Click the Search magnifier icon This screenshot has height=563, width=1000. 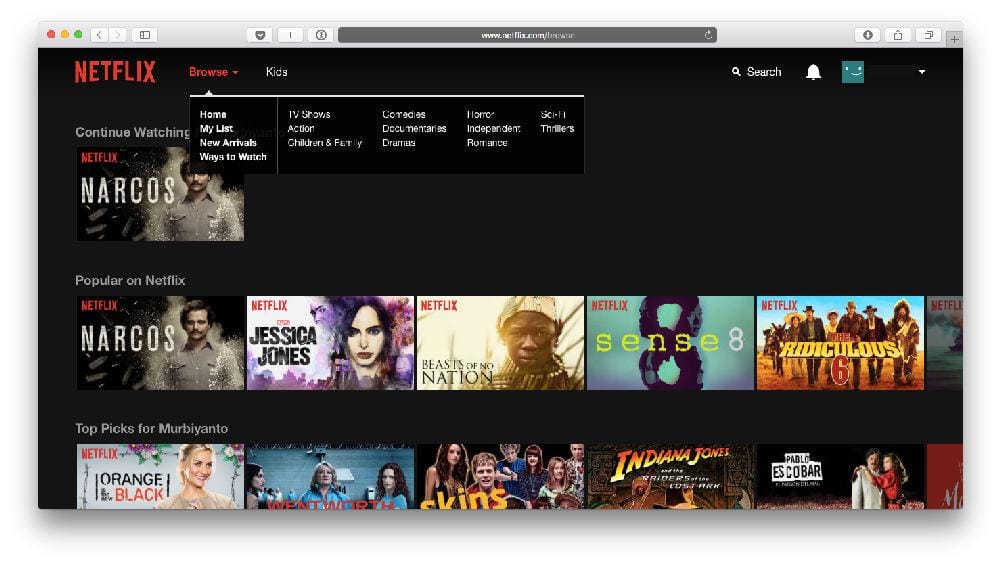(x=737, y=72)
